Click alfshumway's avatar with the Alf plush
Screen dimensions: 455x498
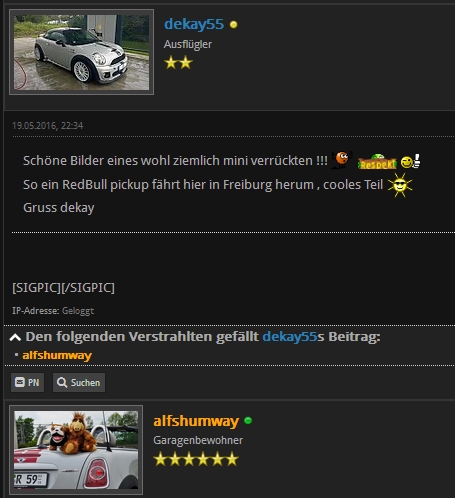point(76,450)
